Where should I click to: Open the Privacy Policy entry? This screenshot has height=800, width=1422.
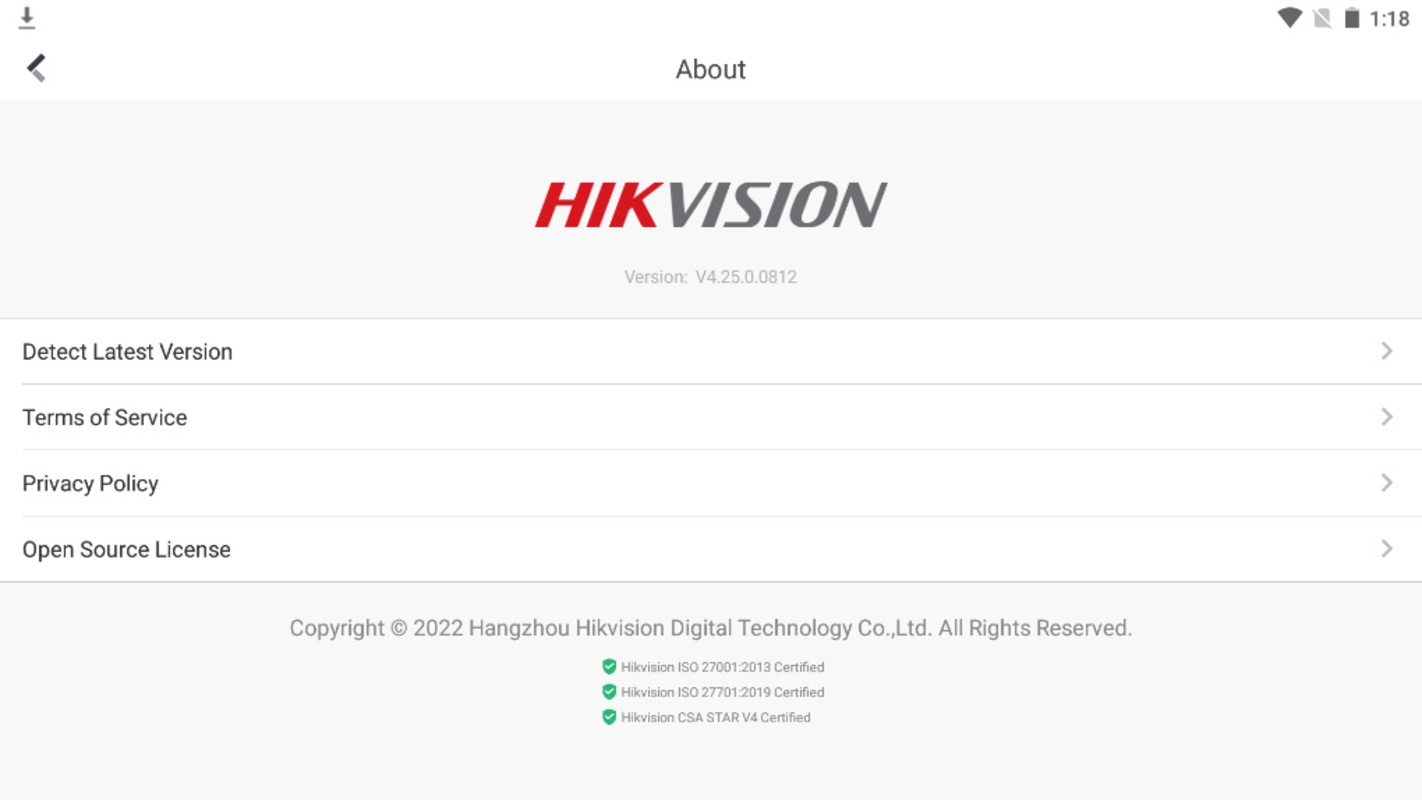711,483
